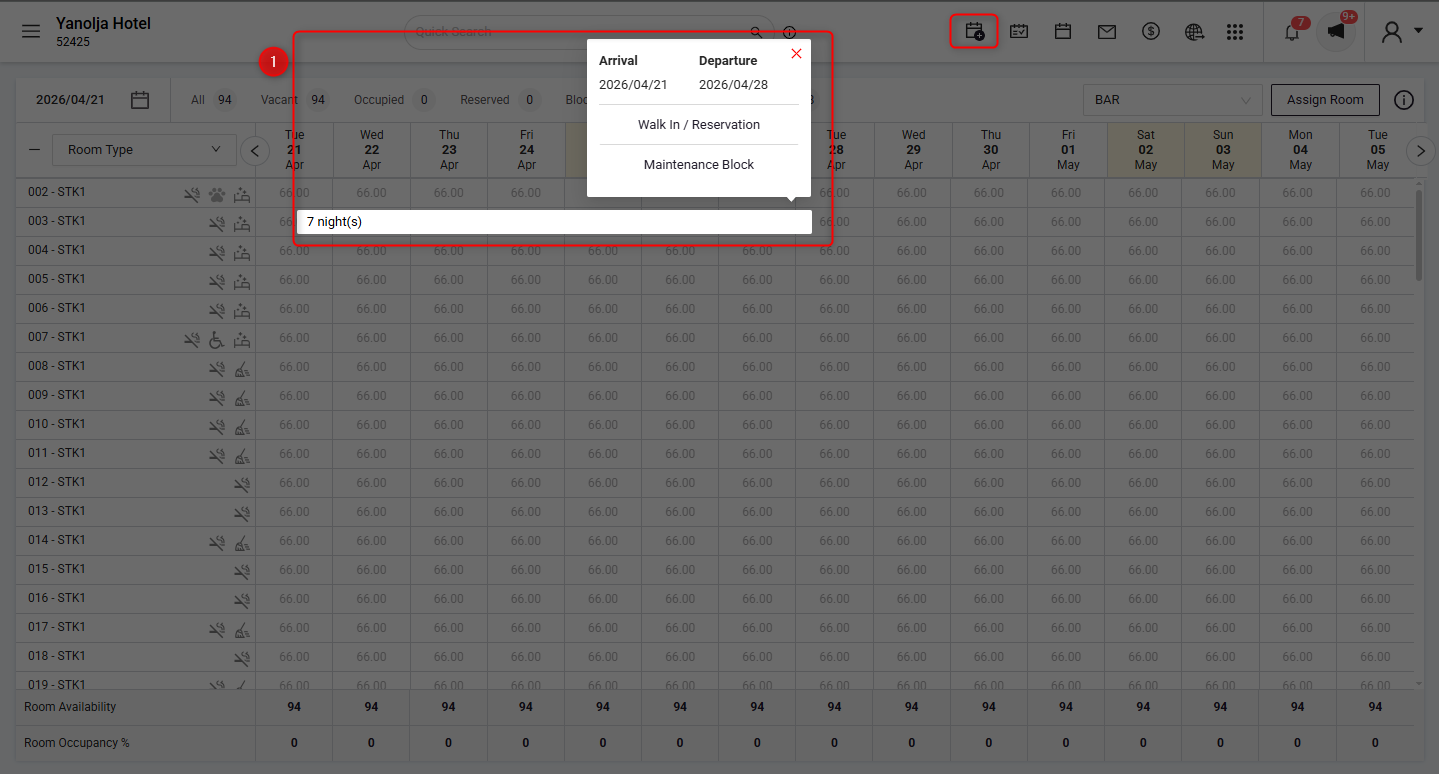Open the mail envelope icon
The width and height of the screenshot is (1439, 774).
(1107, 32)
